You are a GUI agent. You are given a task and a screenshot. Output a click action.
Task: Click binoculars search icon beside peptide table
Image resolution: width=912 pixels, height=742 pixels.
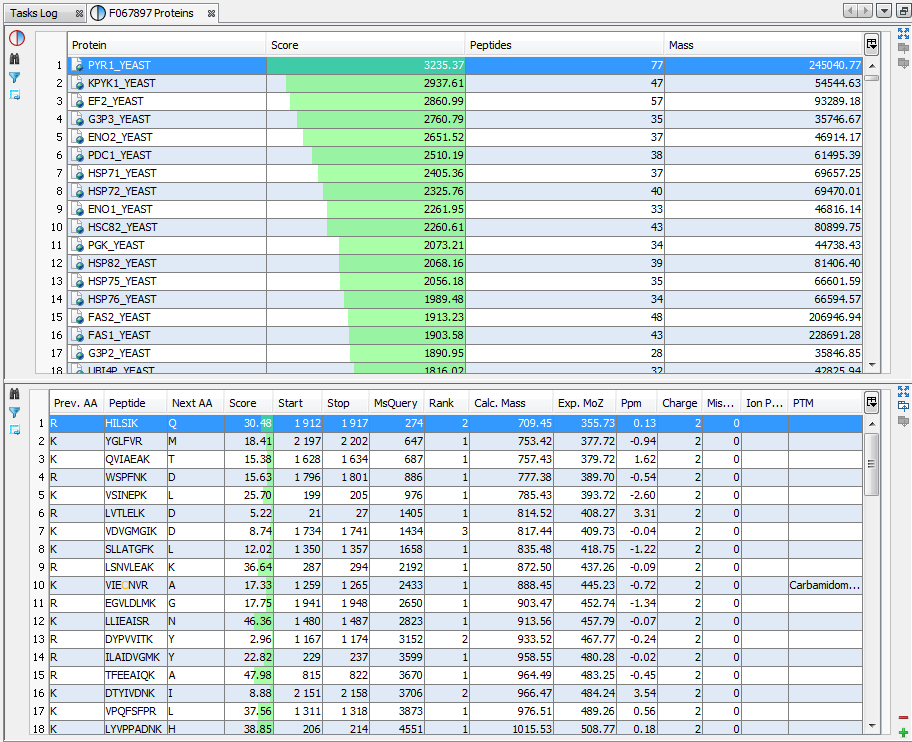(15, 394)
